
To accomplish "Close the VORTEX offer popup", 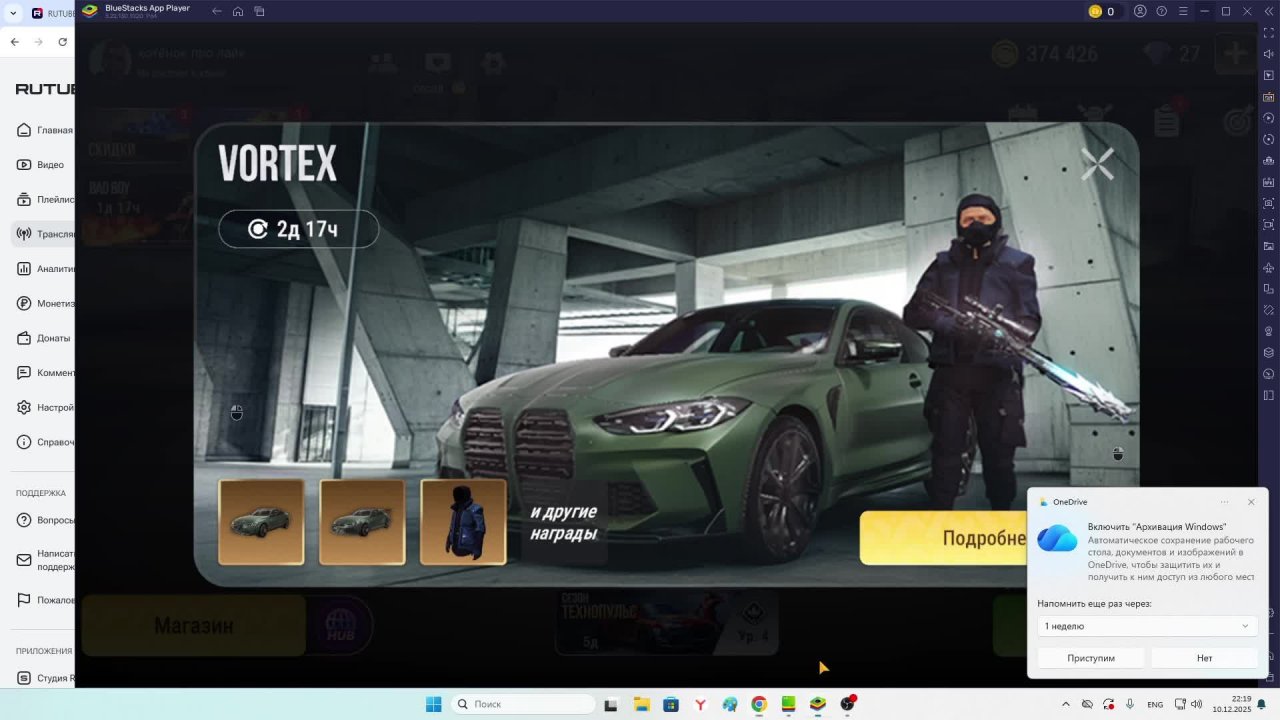I will pyautogui.click(x=1097, y=164).
